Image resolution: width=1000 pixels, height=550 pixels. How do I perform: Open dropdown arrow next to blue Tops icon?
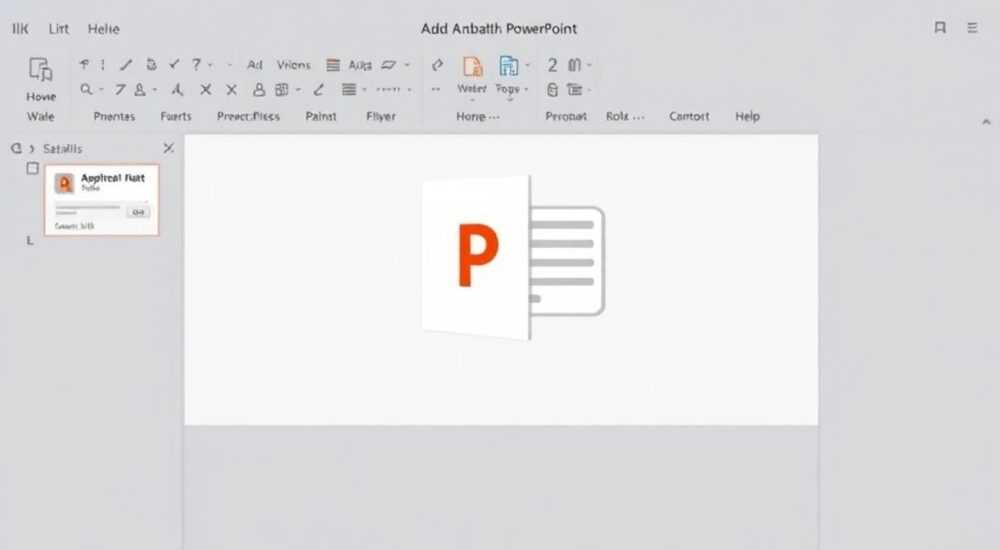(x=527, y=65)
